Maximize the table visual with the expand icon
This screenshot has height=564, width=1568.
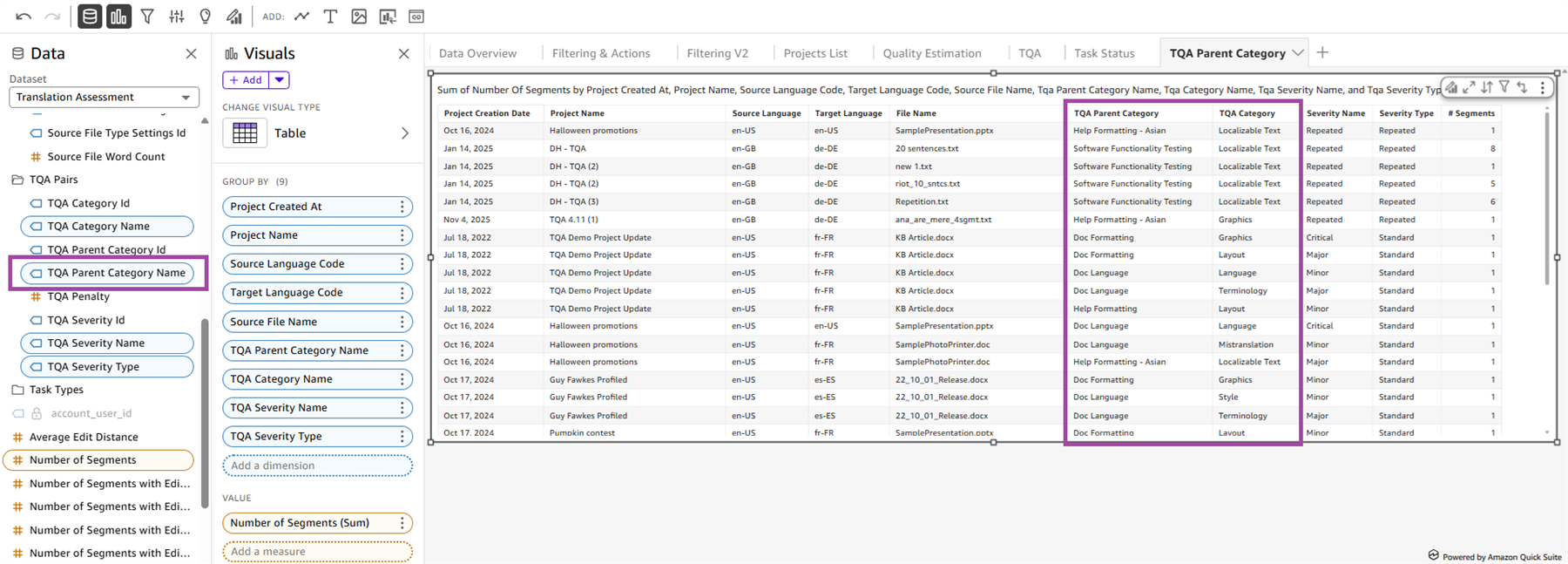point(1469,87)
